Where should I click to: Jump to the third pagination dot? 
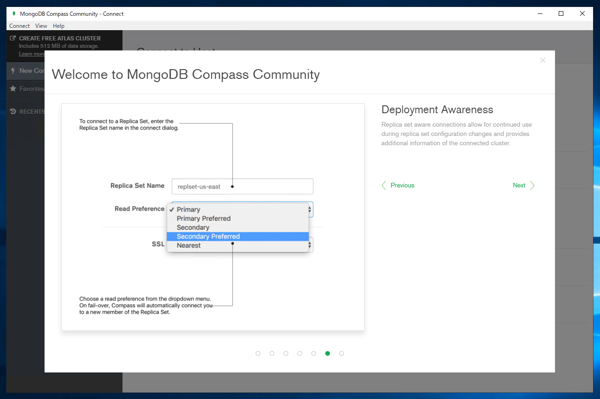coord(286,353)
